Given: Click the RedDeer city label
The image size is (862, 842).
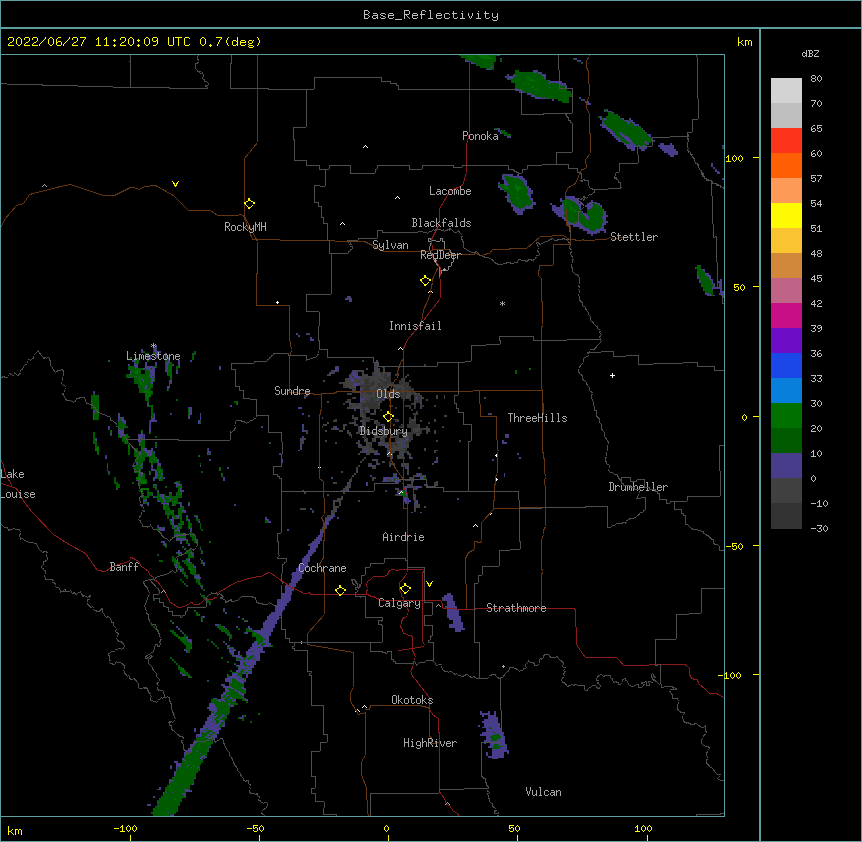Looking at the screenshot, I should click(x=440, y=255).
